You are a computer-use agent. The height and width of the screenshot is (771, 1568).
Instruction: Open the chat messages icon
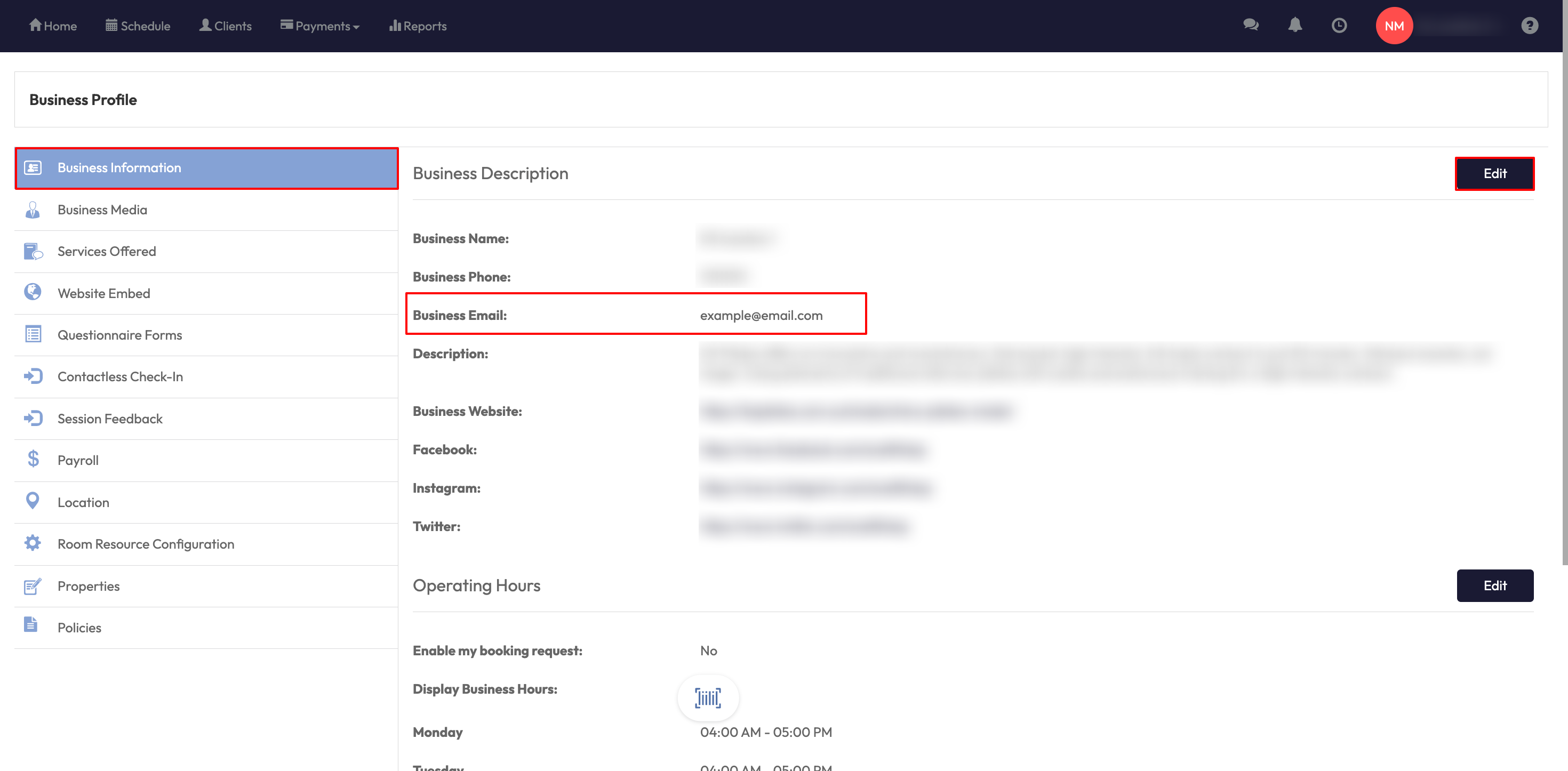click(1250, 26)
